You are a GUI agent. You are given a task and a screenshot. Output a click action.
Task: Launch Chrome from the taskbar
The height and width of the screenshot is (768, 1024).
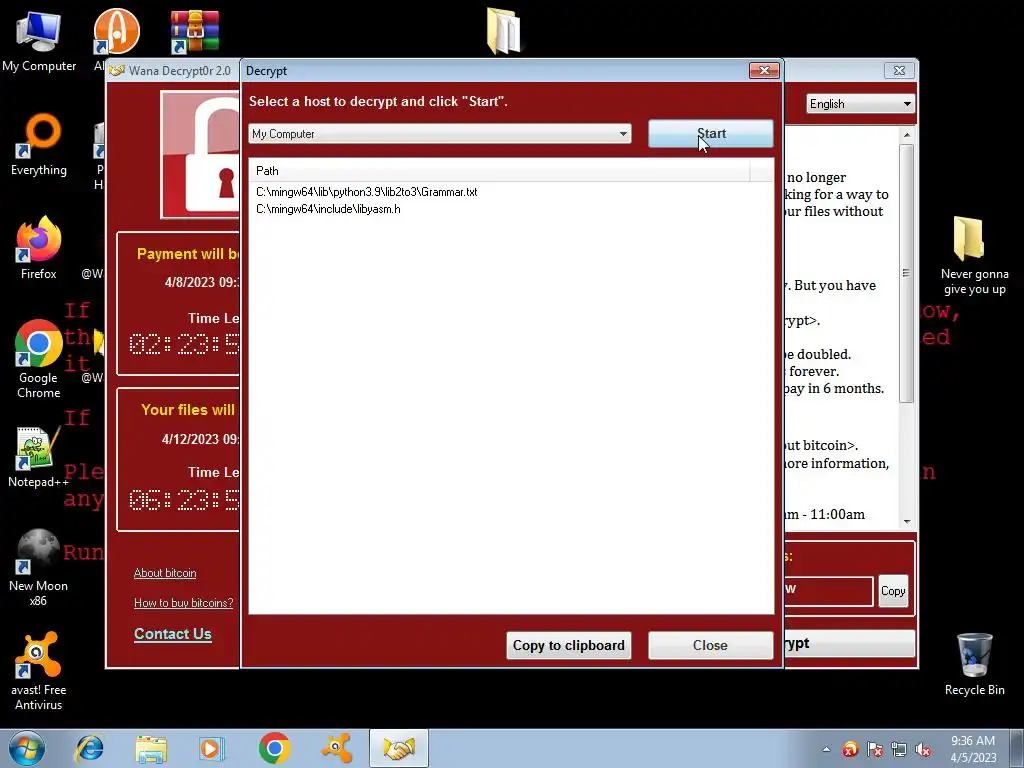tap(274, 748)
